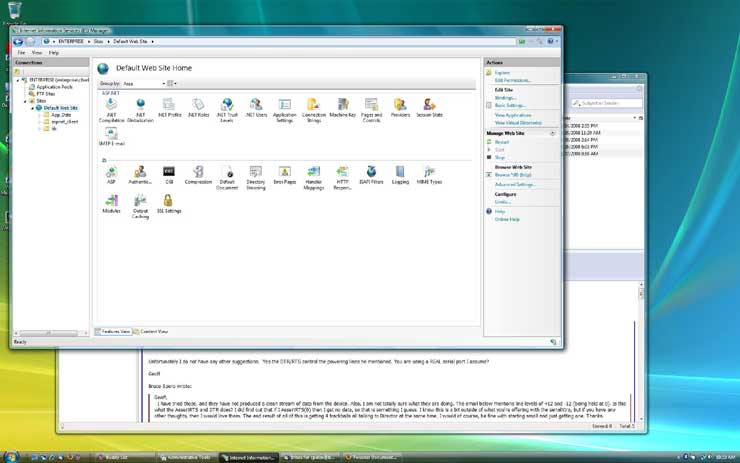Open the Error Pages feature
Viewport: 740px width, 463px height.
click(x=285, y=175)
